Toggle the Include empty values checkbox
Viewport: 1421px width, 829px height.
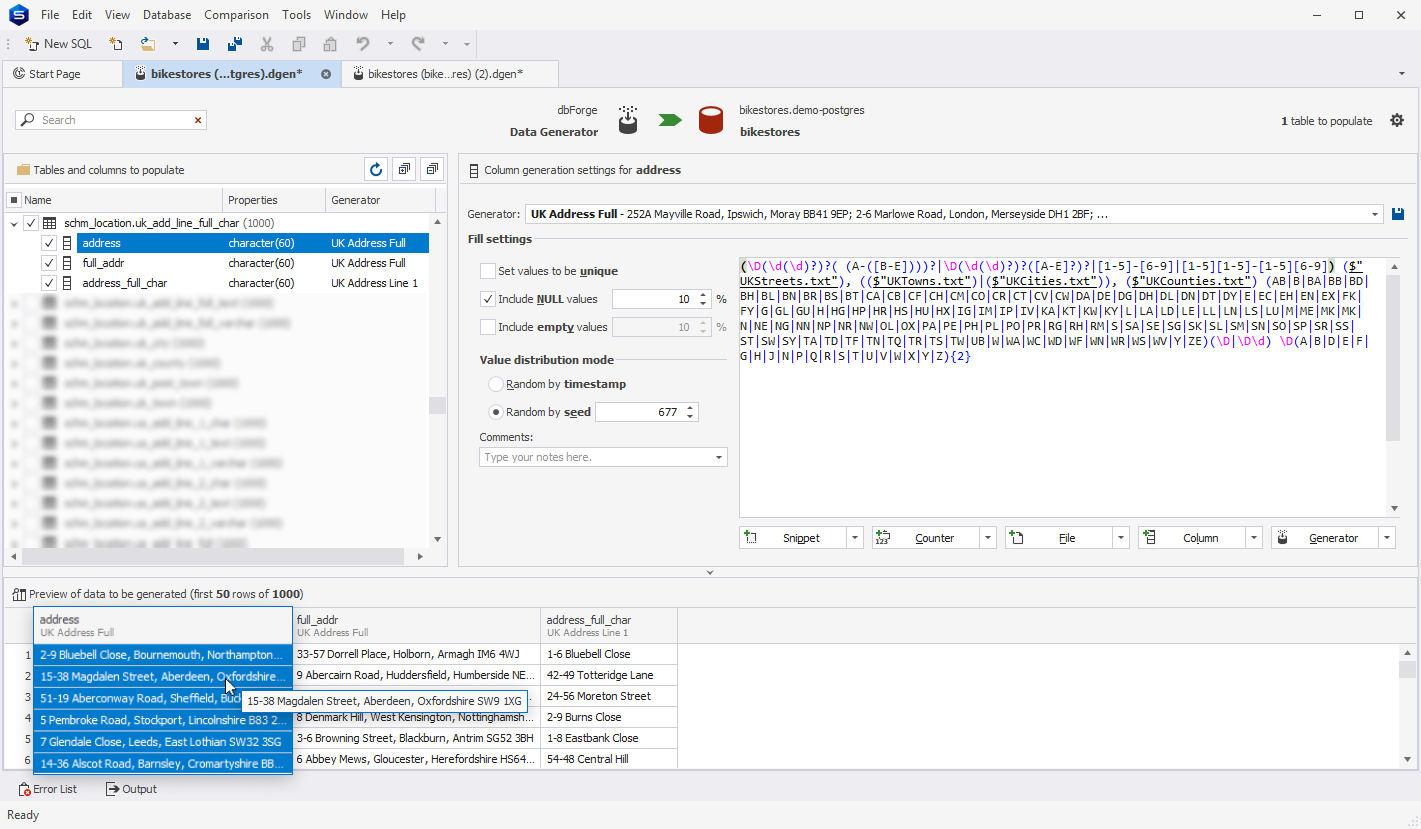point(488,327)
